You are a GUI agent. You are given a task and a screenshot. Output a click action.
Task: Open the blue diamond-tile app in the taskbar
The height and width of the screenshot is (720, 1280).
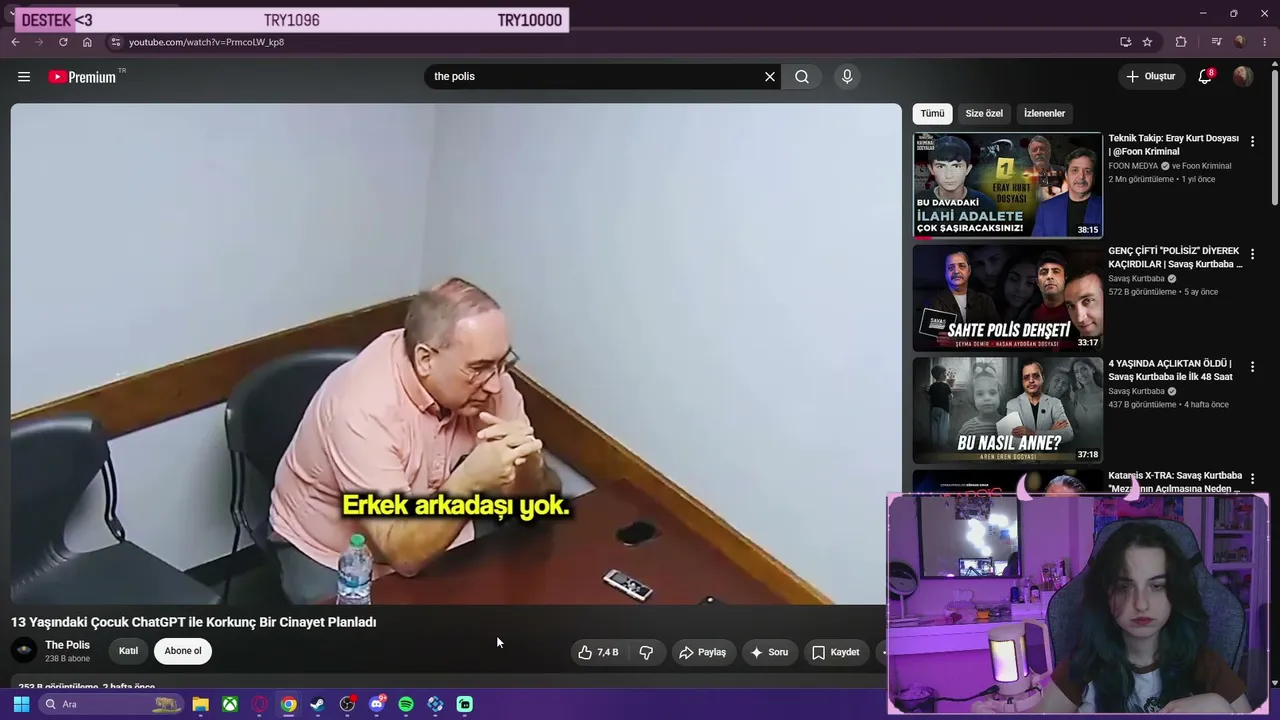tap(435, 704)
